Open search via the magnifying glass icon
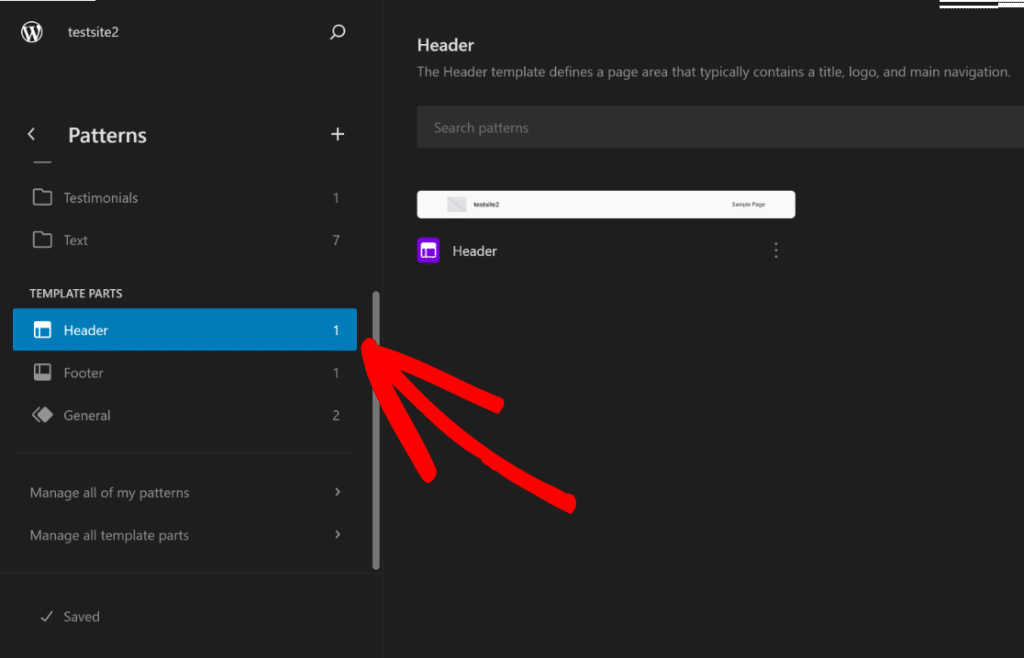Viewport: 1024px width, 658px height. (x=338, y=31)
